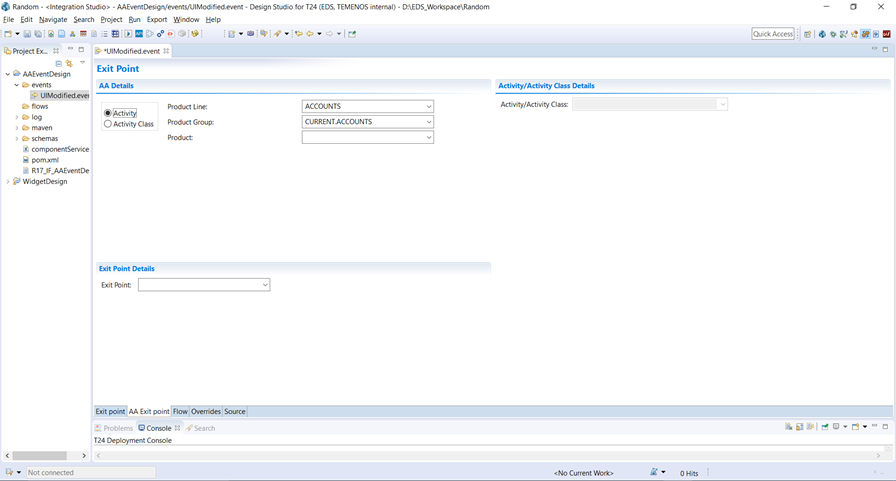This screenshot has height=481, width=896.
Task: Select the Activity Class radio button
Action: pos(108,124)
